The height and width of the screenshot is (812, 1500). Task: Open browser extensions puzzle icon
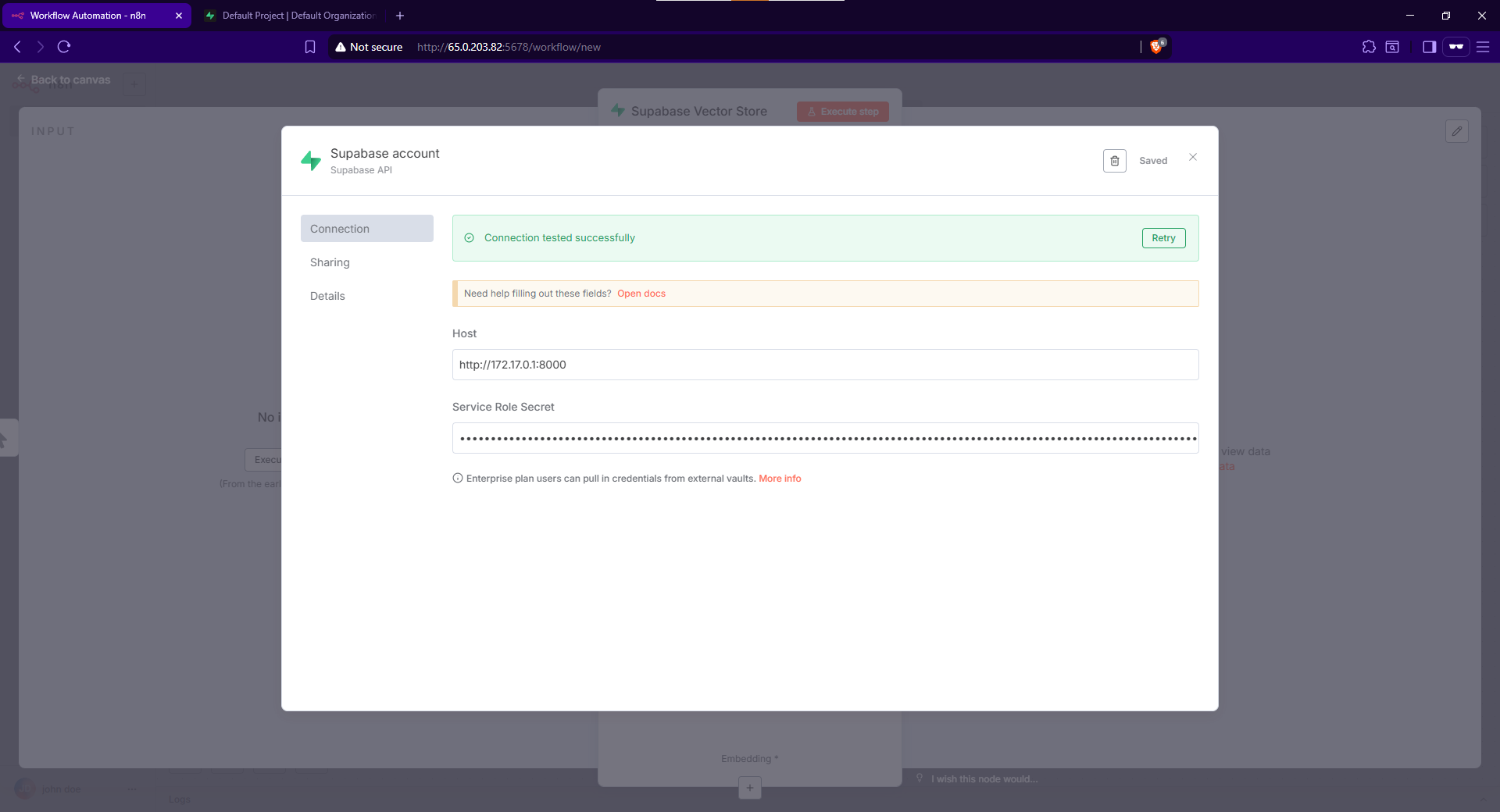1369,47
